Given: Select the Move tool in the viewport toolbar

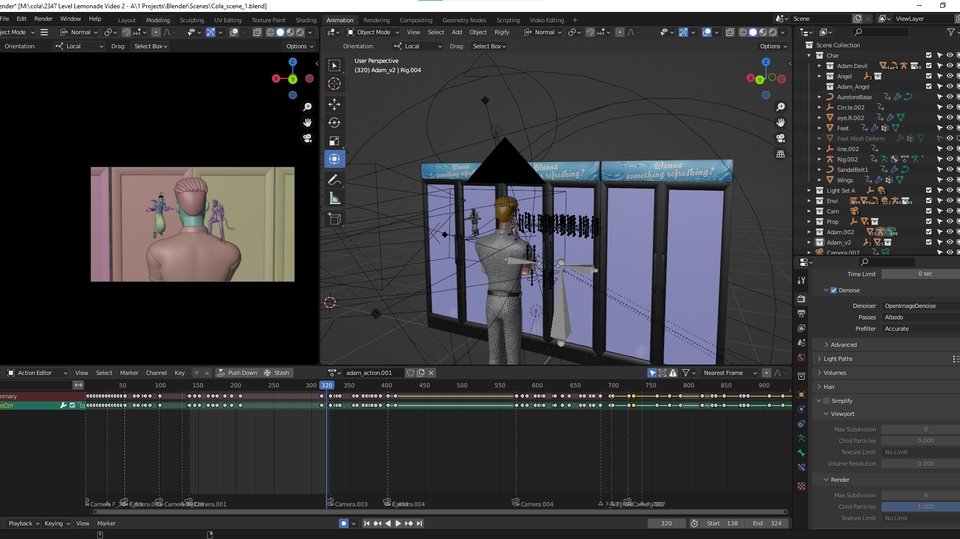Looking at the screenshot, I should tap(334, 104).
